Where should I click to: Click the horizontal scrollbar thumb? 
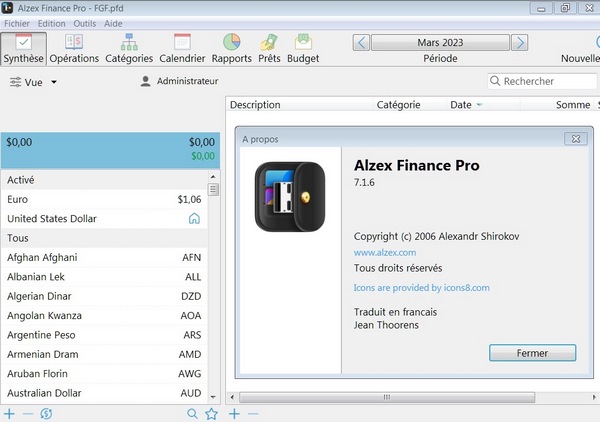[x=387, y=397]
